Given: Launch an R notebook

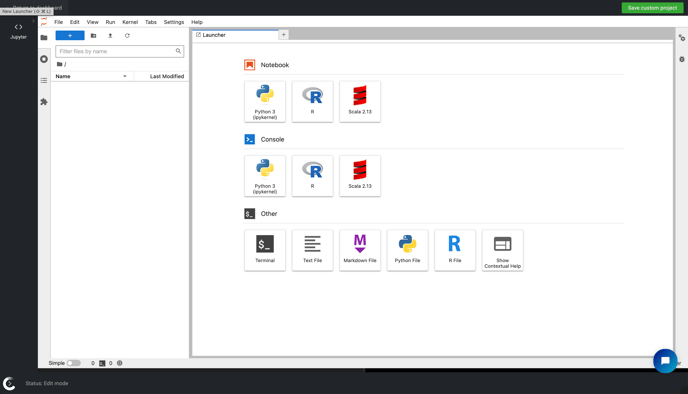Looking at the screenshot, I should pyautogui.click(x=312, y=101).
